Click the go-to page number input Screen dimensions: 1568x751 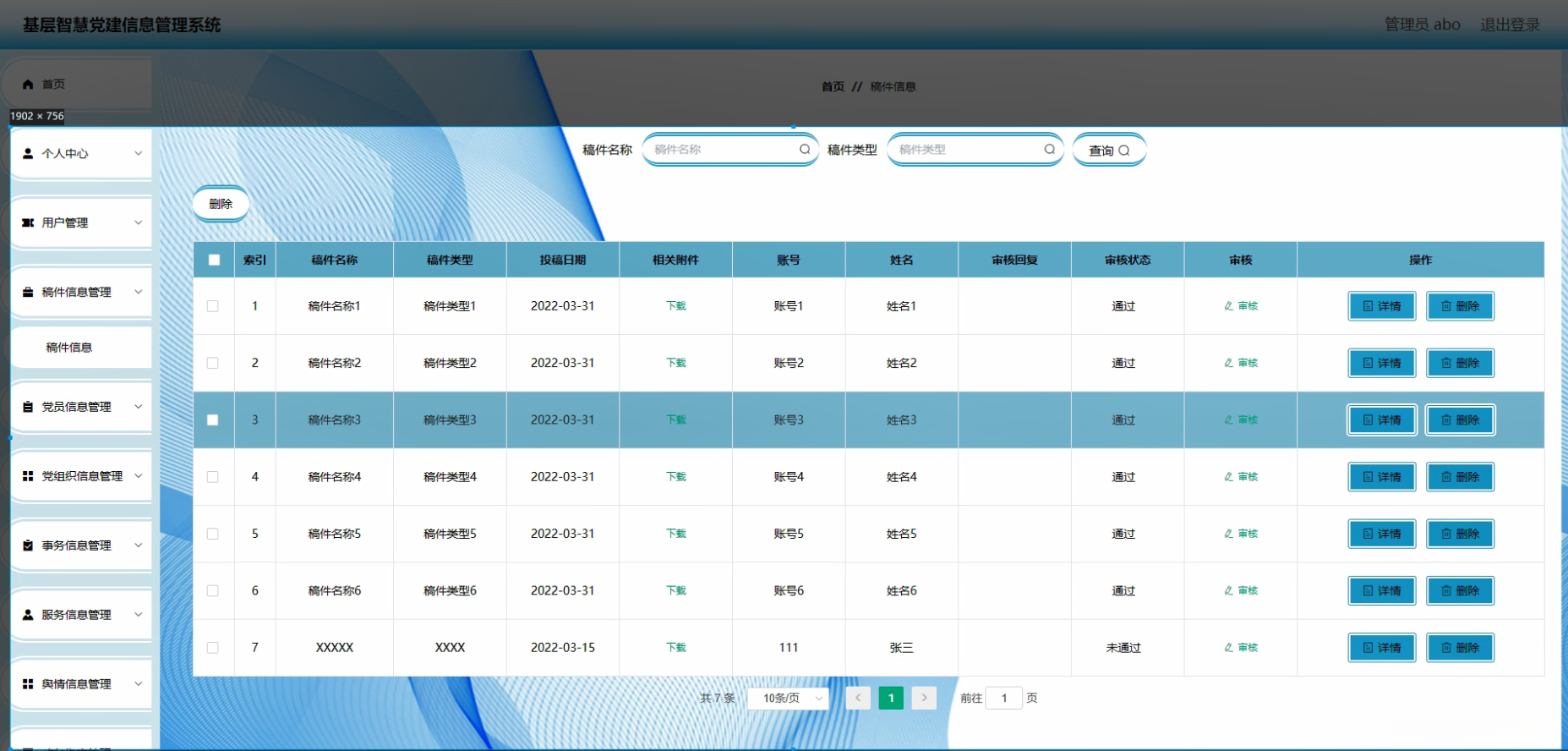click(x=1003, y=699)
